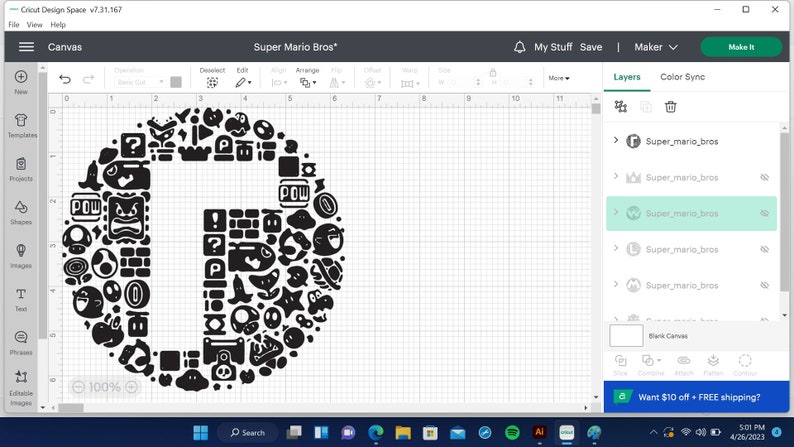This screenshot has height=447, width=794.
Task: Click the Redo arrow
Action: pyautogui.click(x=88, y=79)
